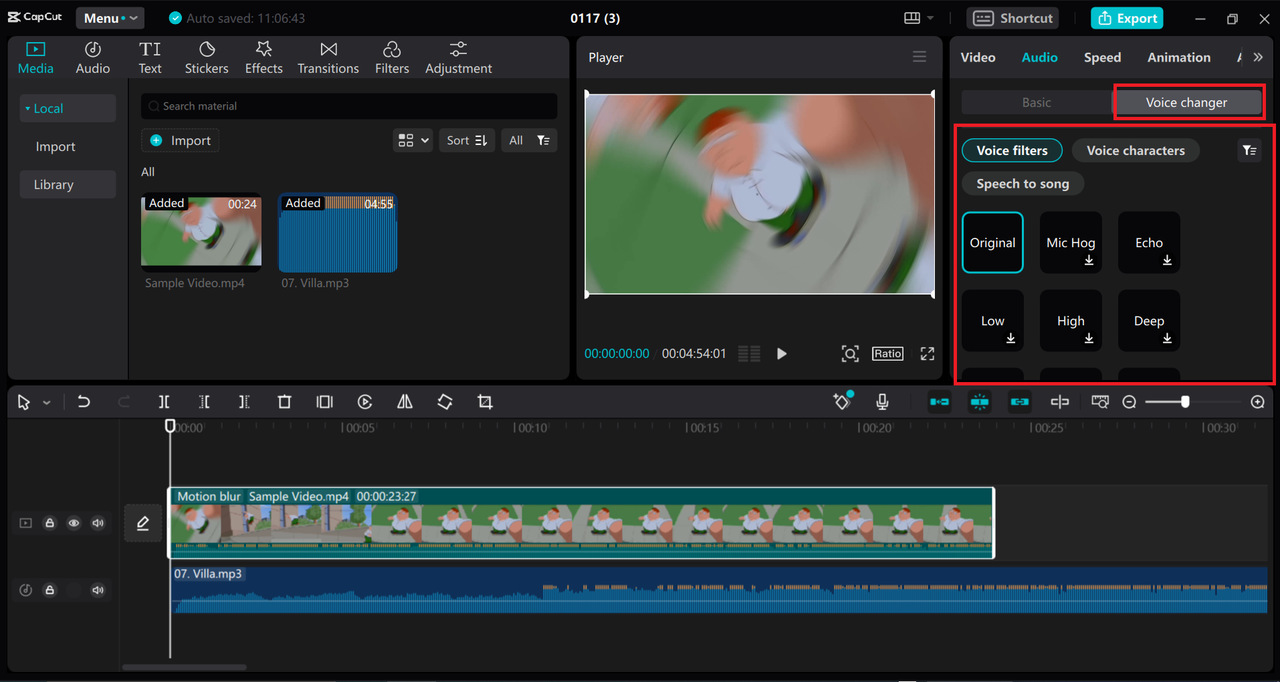Expand more inspector tabs with chevrons
The height and width of the screenshot is (682, 1280).
pos(1258,58)
